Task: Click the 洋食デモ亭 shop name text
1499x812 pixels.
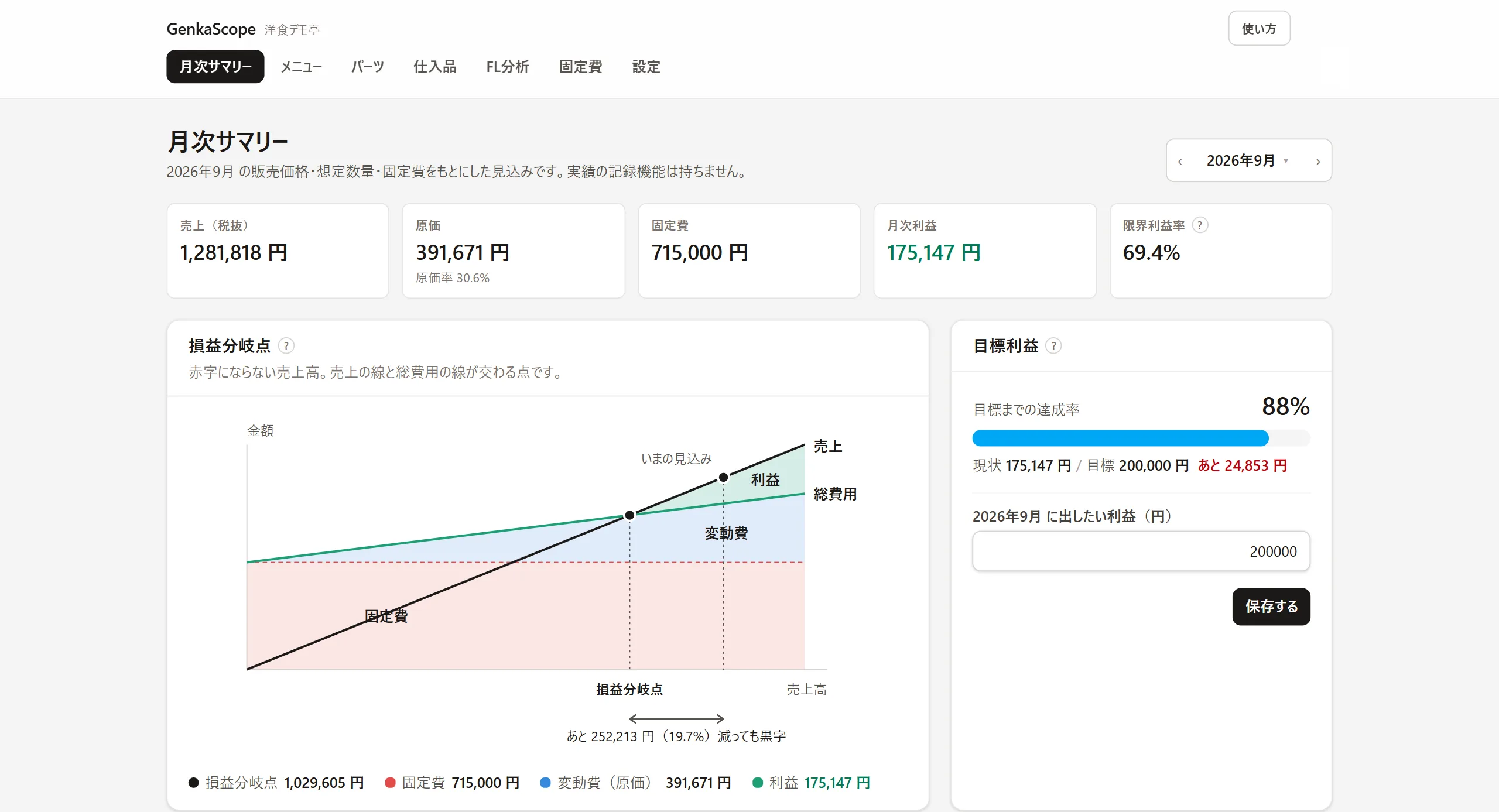Action: click(292, 30)
